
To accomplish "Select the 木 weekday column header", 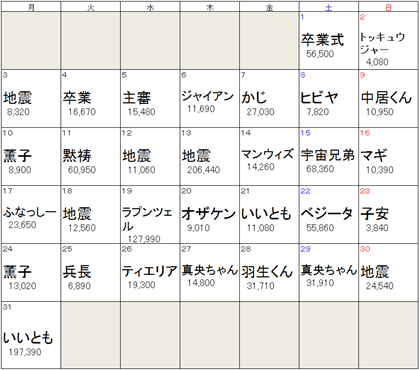I will (210, 7).
